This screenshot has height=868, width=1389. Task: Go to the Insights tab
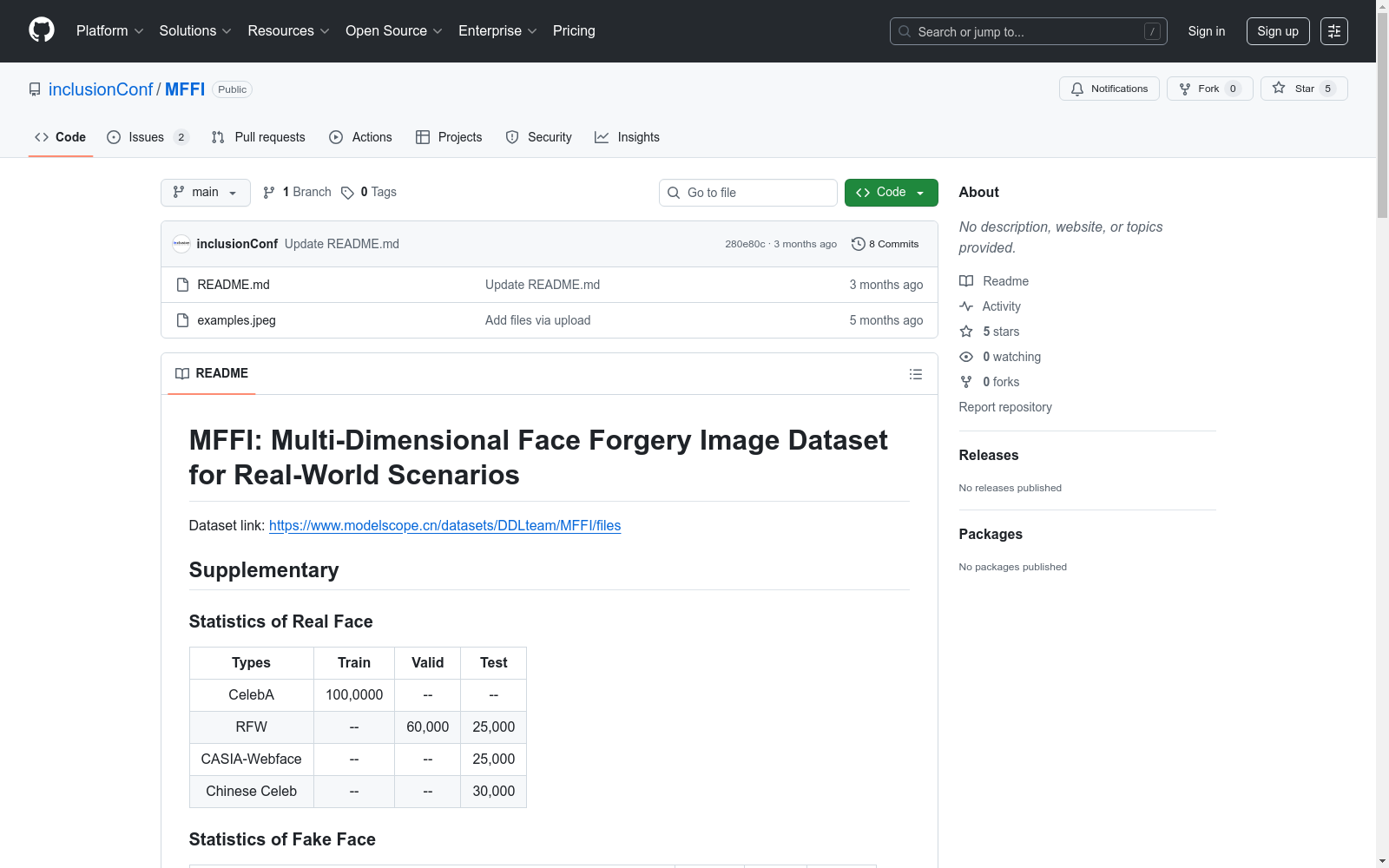click(627, 137)
